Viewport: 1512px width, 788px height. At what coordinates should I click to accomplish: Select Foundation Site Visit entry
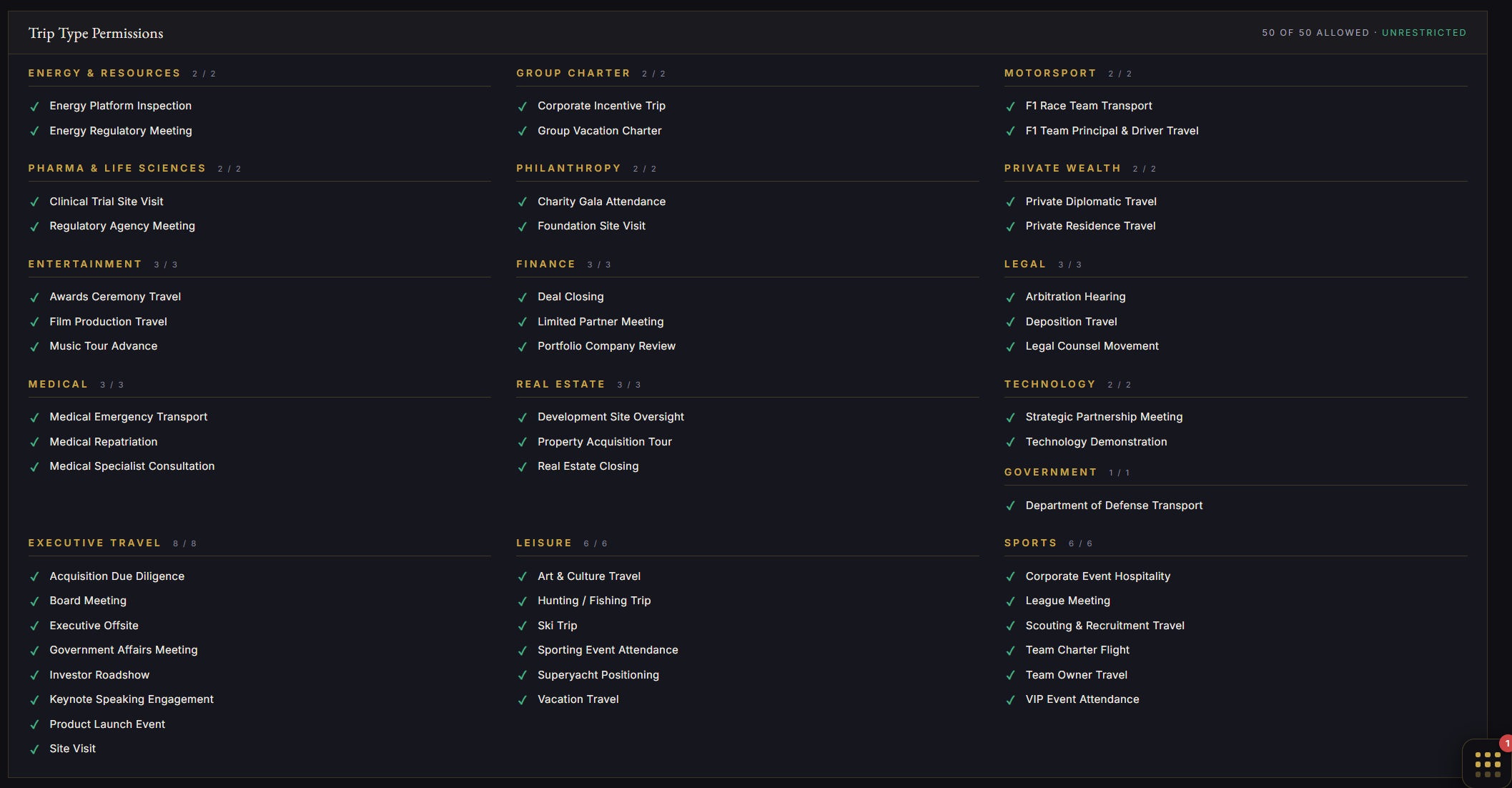(592, 226)
